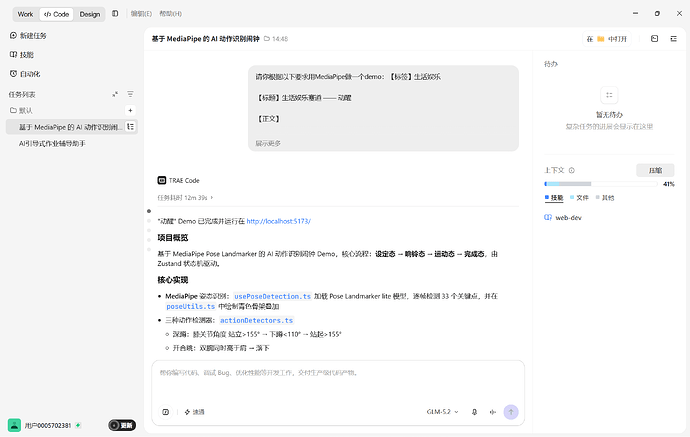This screenshot has width=690, height=437.
Task: Send the message with the arrow button
Action: [511, 412]
